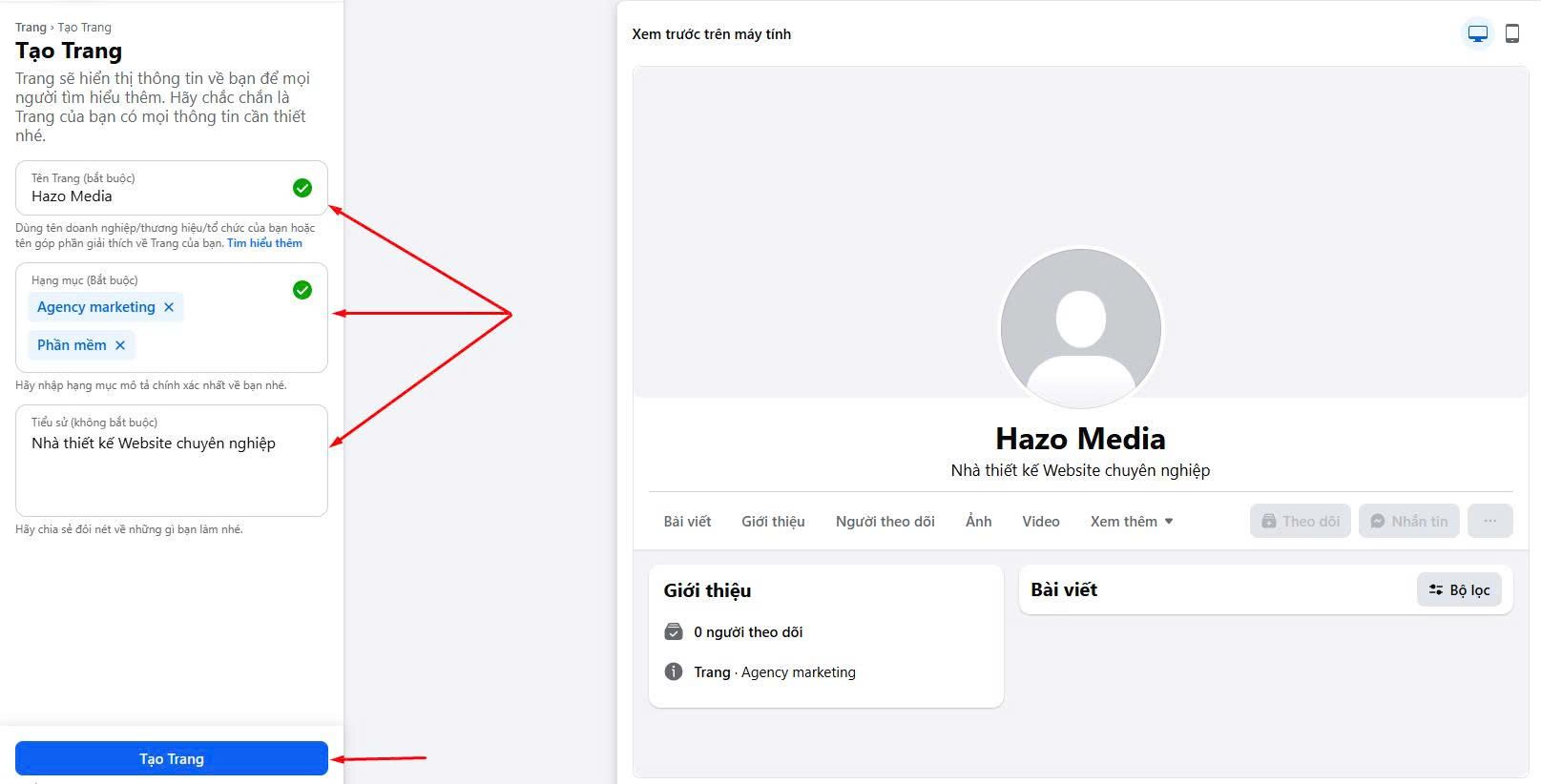Screen dimensions: 1541x784
Task: Switch to desktop preview icon
Action: [1478, 34]
